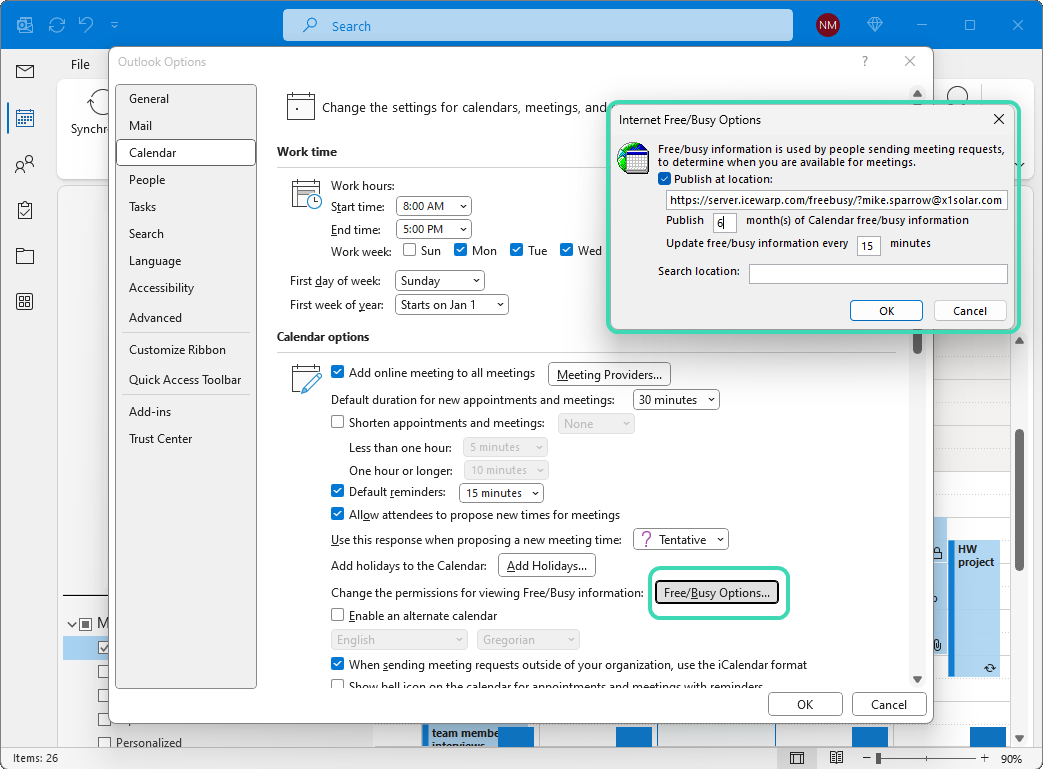Viewport: 1043px width, 769px height.
Task: Click Free/Busy Options button
Action: tap(717, 593)
